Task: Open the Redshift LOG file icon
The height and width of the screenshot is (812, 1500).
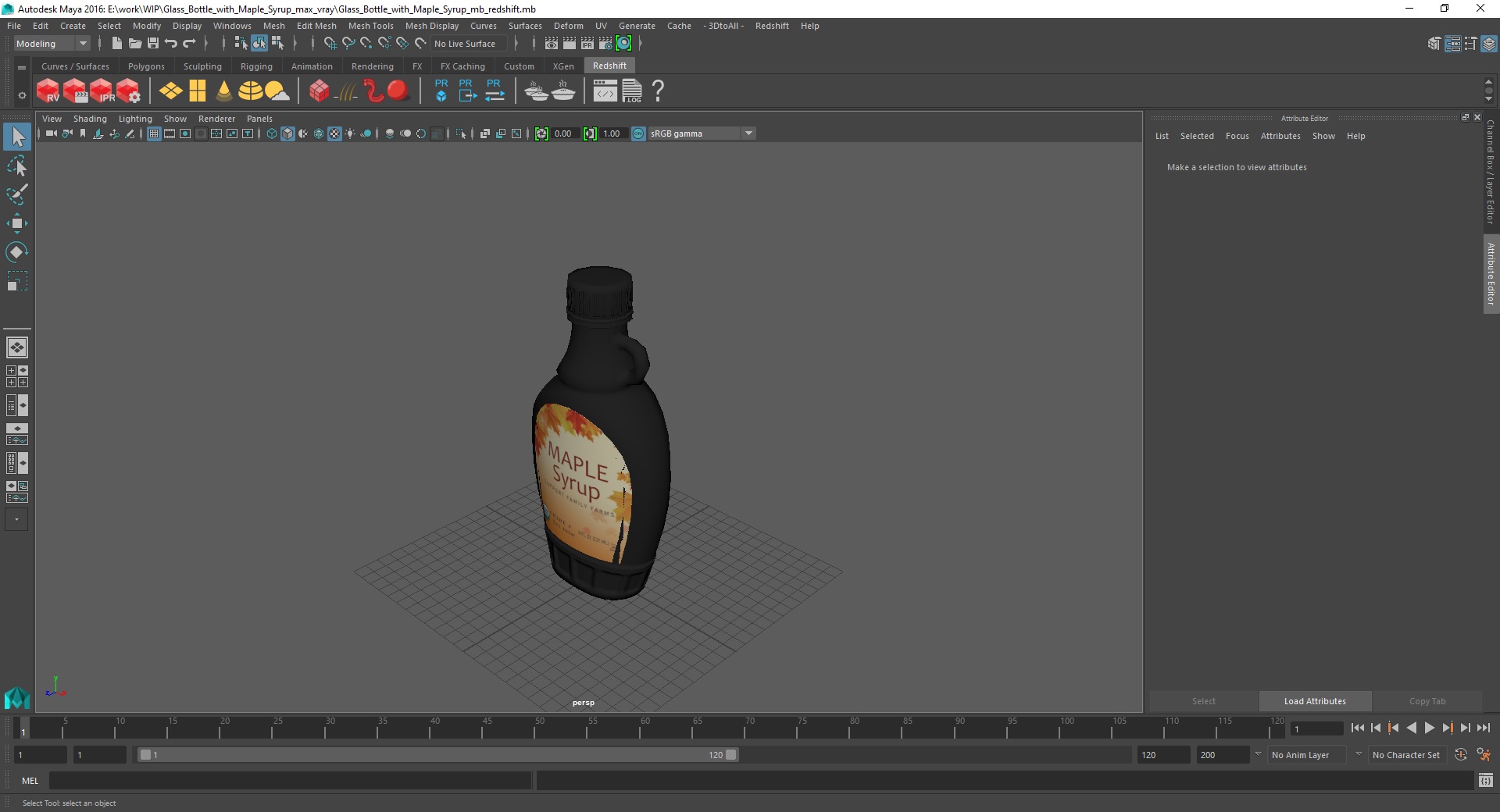Action: [632, 91]
